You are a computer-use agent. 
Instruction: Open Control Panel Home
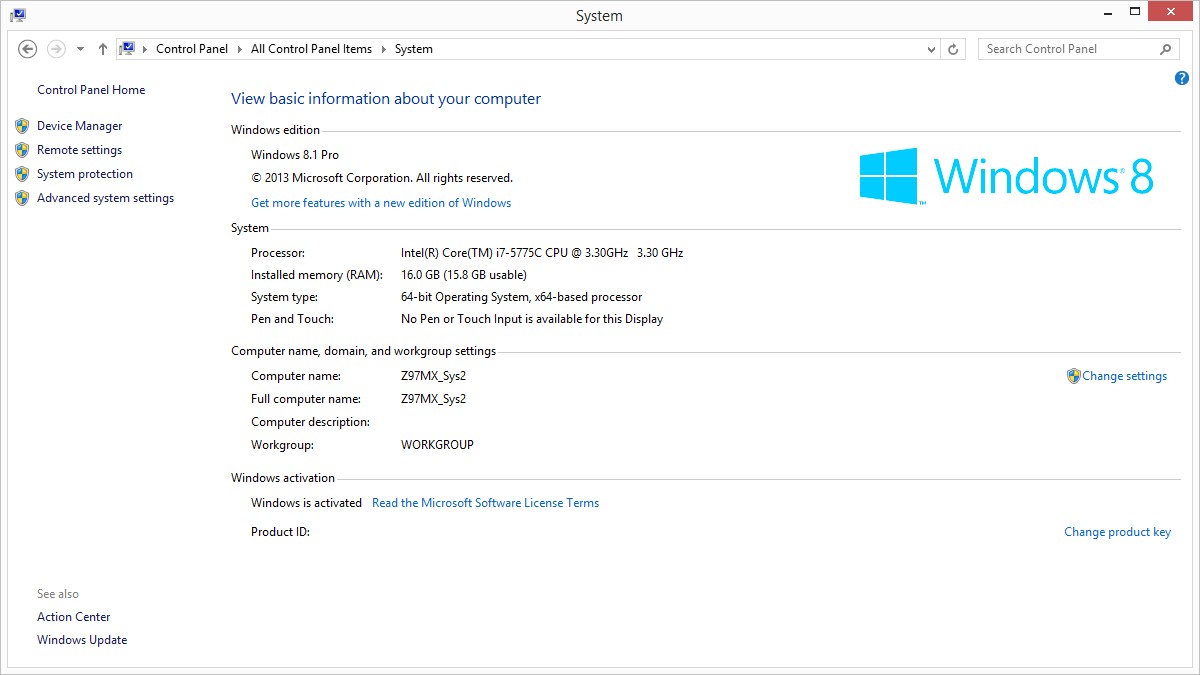tap(91, 90)
